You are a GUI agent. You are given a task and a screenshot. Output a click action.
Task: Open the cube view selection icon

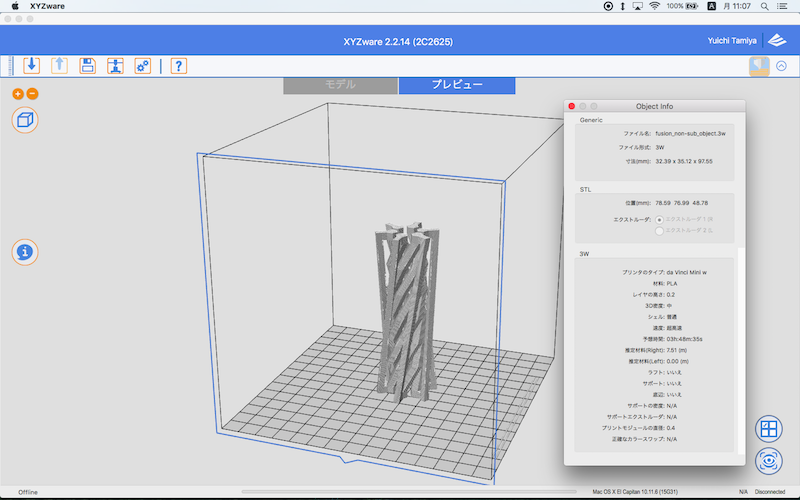click(25, 120)
